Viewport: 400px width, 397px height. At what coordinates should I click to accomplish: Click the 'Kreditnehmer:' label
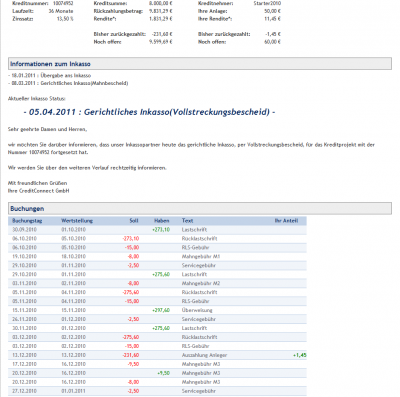pyautogui.click(x=215, y=3)
